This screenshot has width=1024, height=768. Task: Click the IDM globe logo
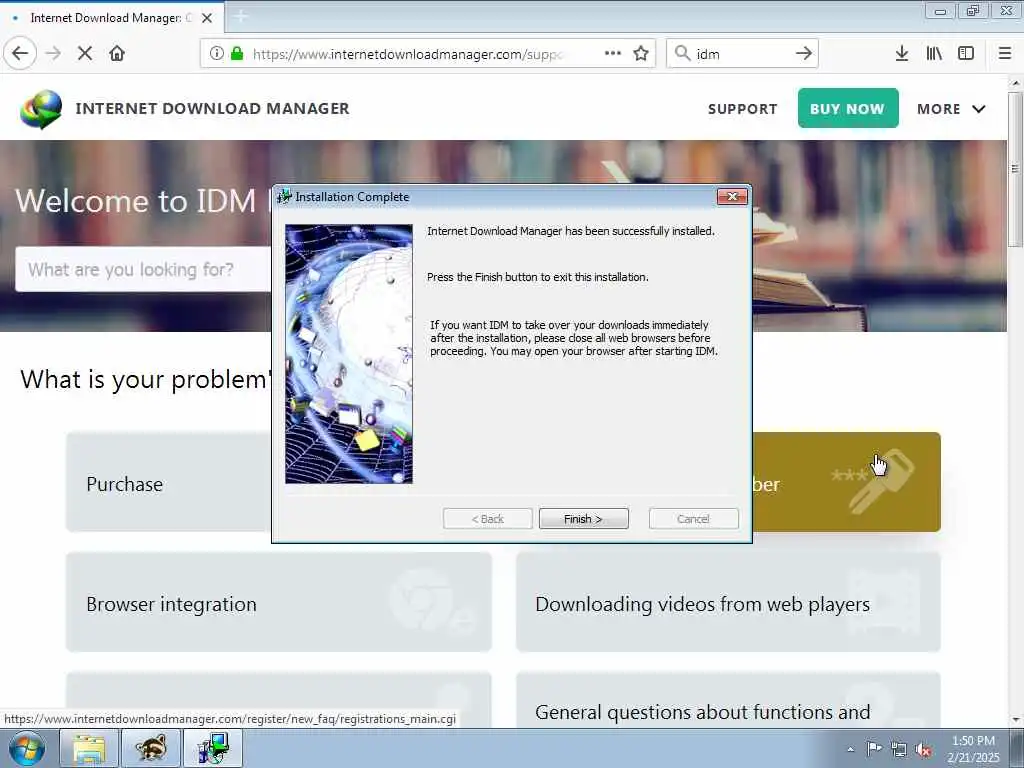tap(41, 109)
